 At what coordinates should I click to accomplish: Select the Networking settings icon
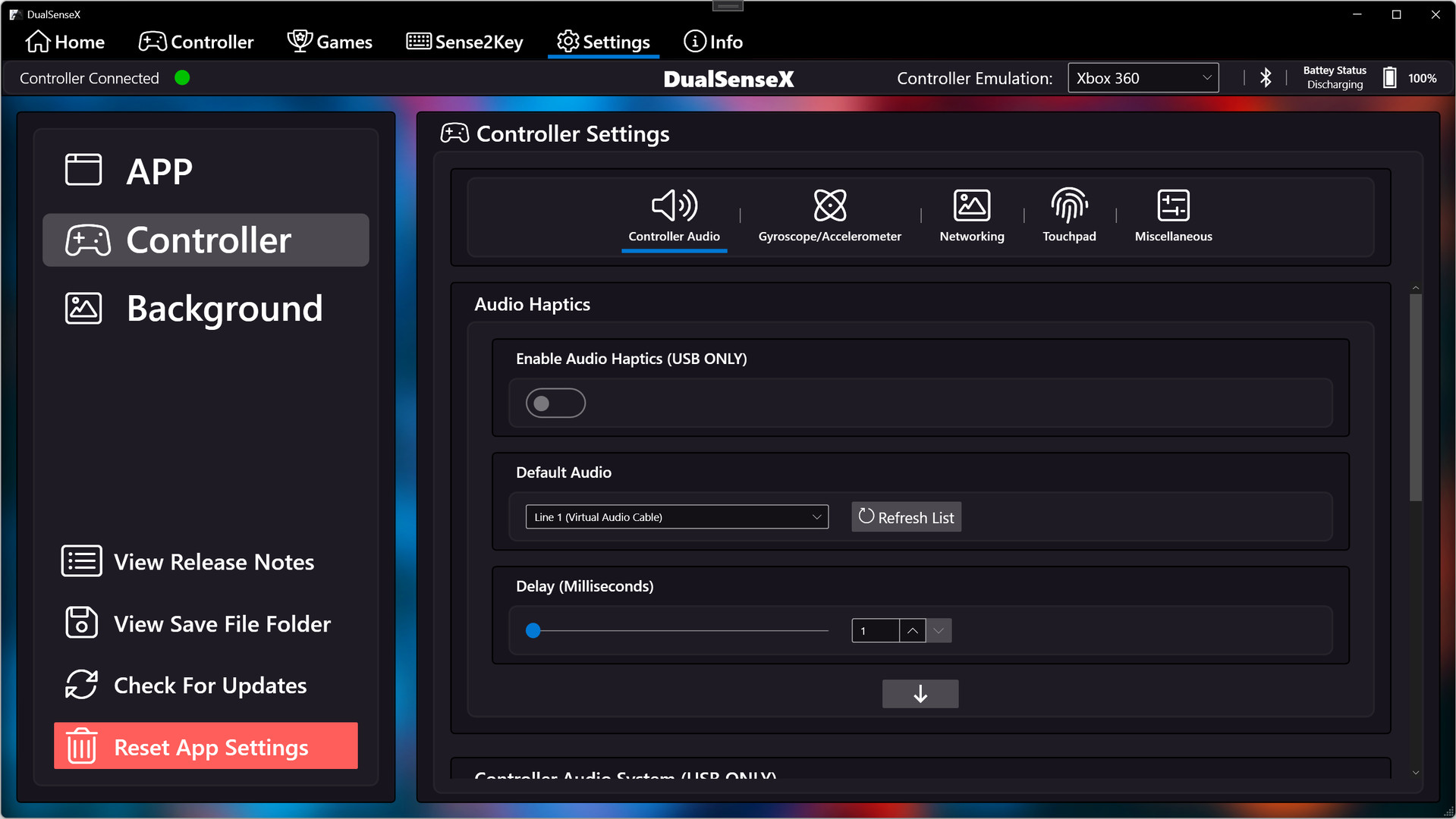[x=971, y=206]
